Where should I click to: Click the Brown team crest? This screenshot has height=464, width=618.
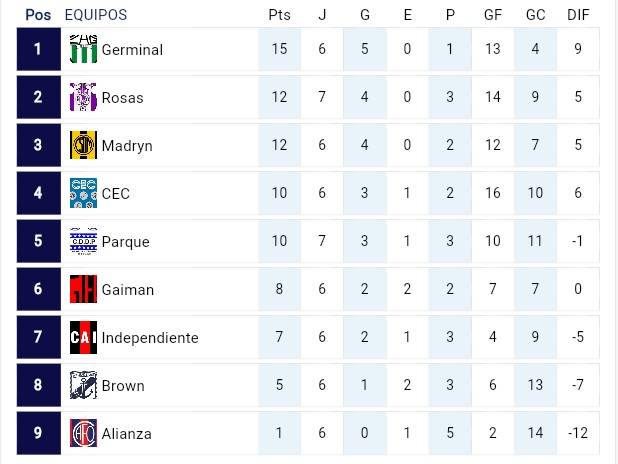(83, 385)
